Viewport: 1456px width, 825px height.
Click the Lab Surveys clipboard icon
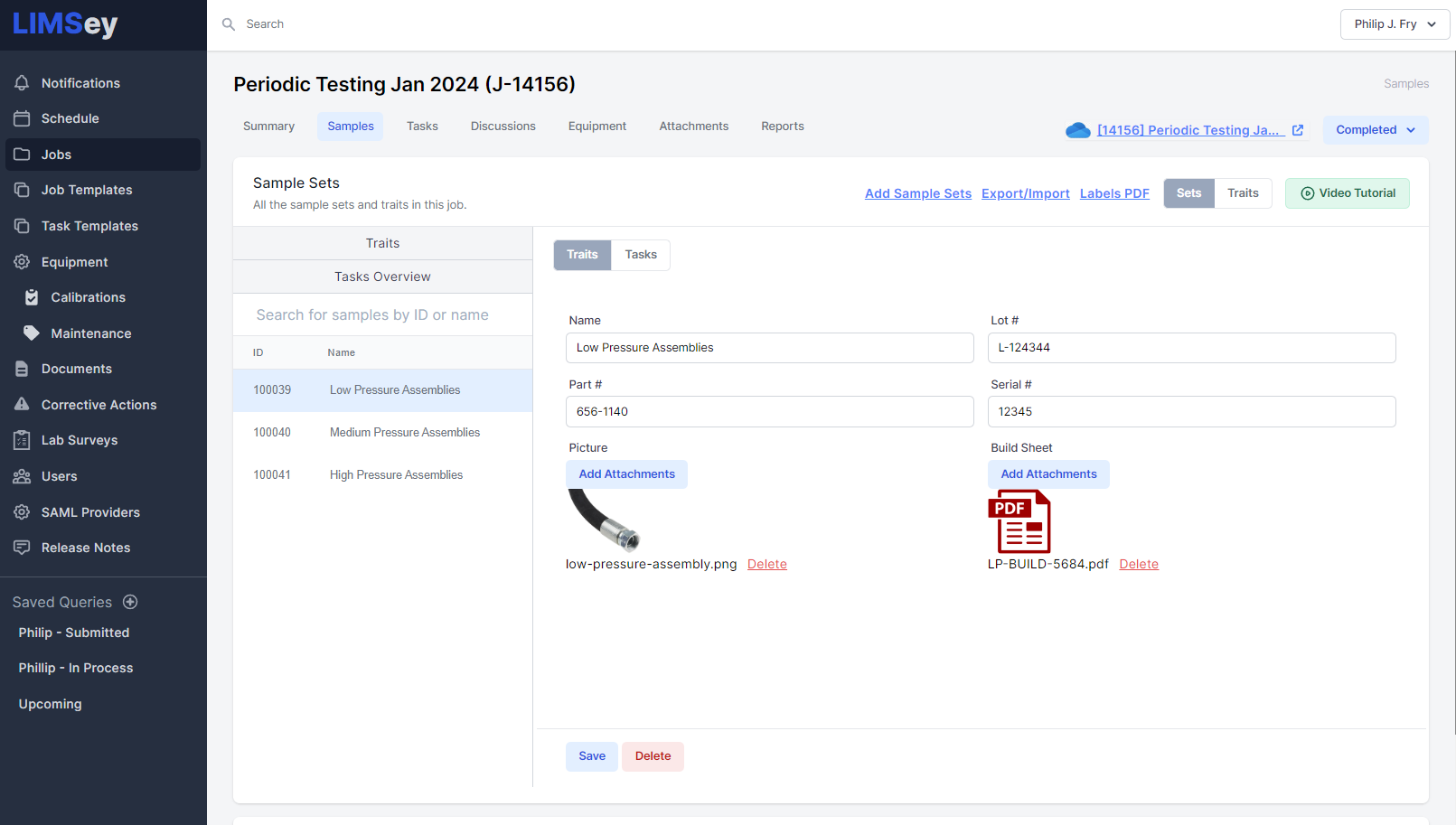pos(22,440)
